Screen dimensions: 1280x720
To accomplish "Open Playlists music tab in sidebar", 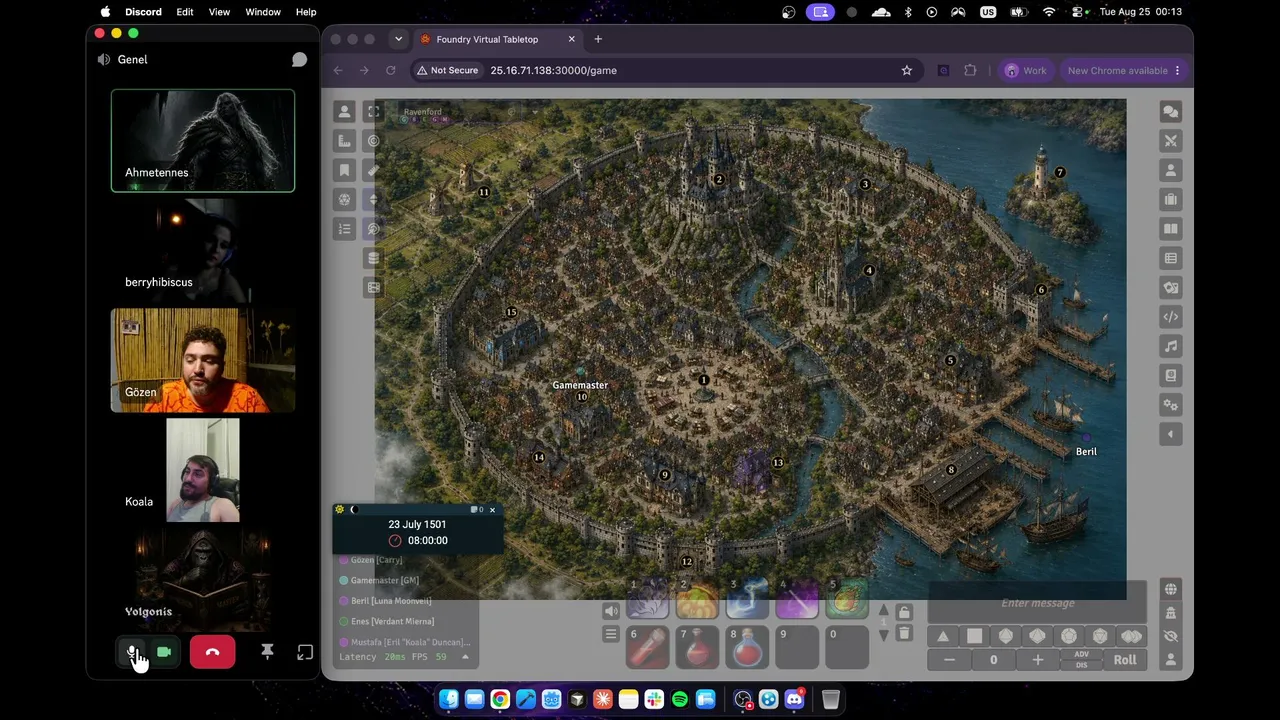I will click(1171, 346).
